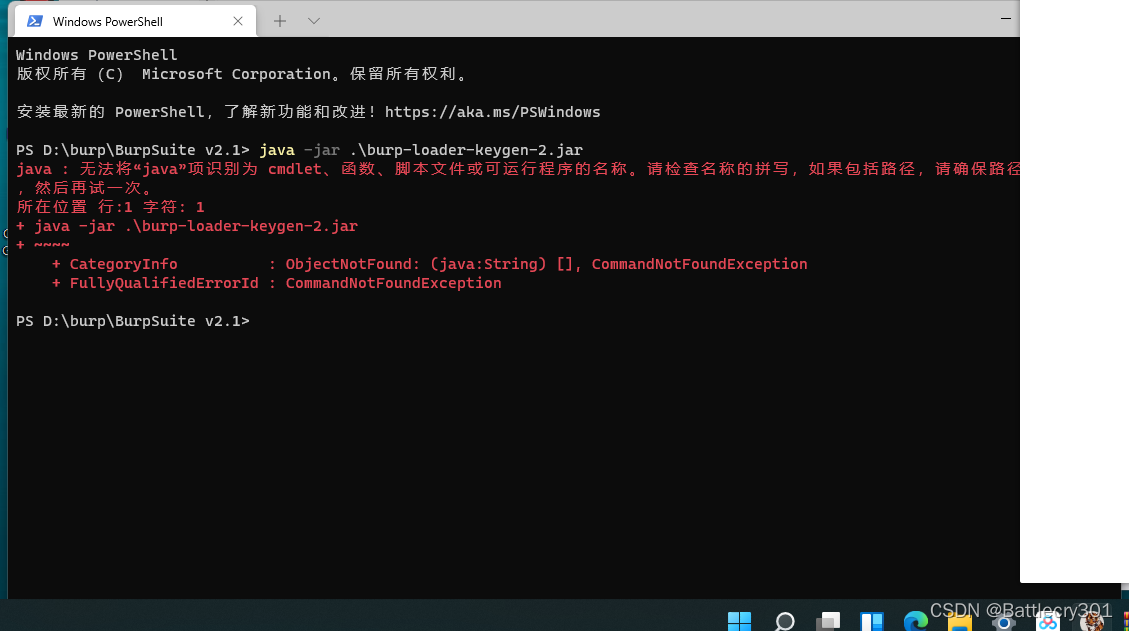Click the red '+ java -jar .\burp-loader-keygen-2.jar' line
The width and height of the screenshot is (1129, 631).
tap(186, 226)
